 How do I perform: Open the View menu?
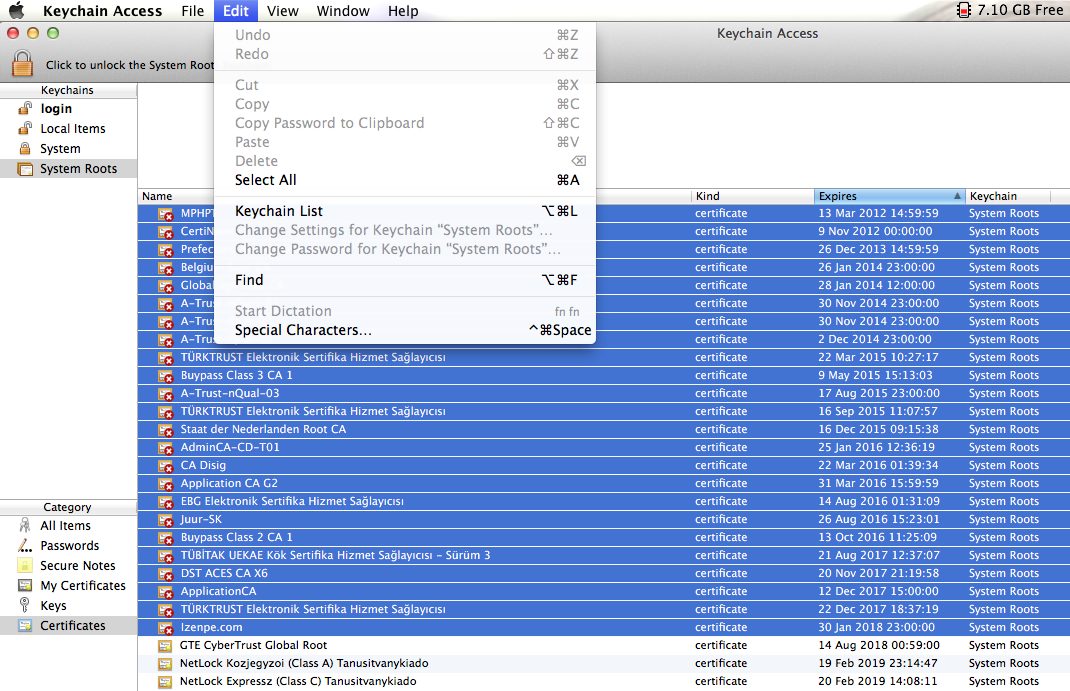point(283,11)
